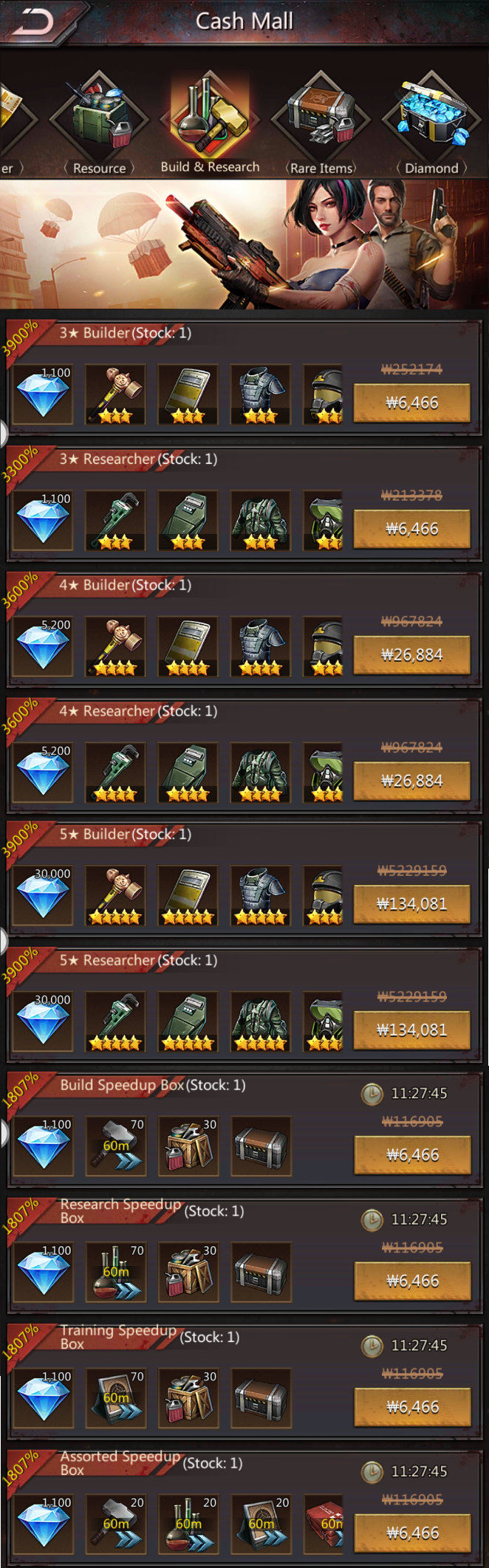Buy 3★ Builder pack for ₩6,466
This screenshot has height=1568, width=489.
[x=411, y=403]
